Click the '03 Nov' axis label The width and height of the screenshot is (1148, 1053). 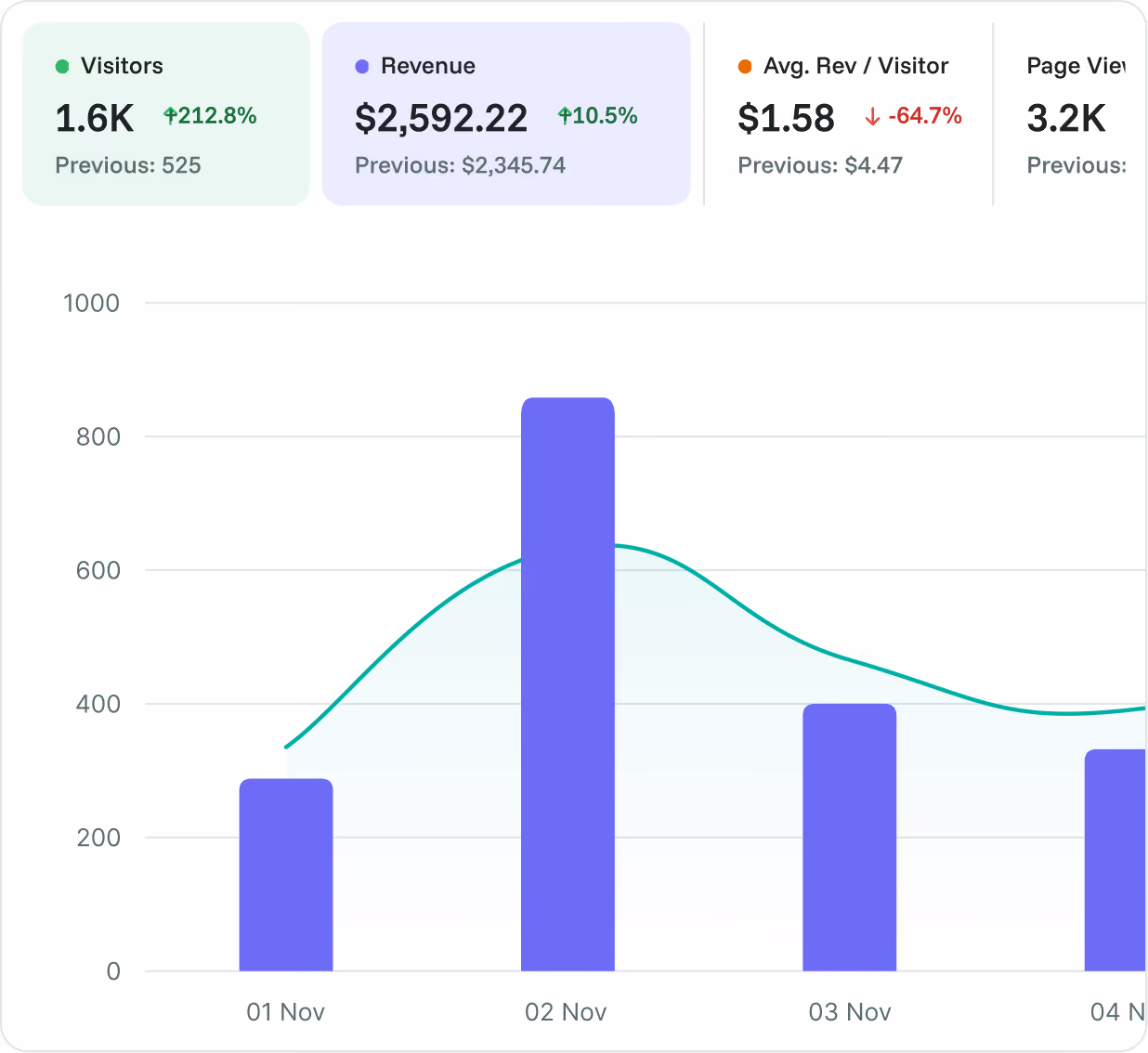click(x=850, y=1012)
